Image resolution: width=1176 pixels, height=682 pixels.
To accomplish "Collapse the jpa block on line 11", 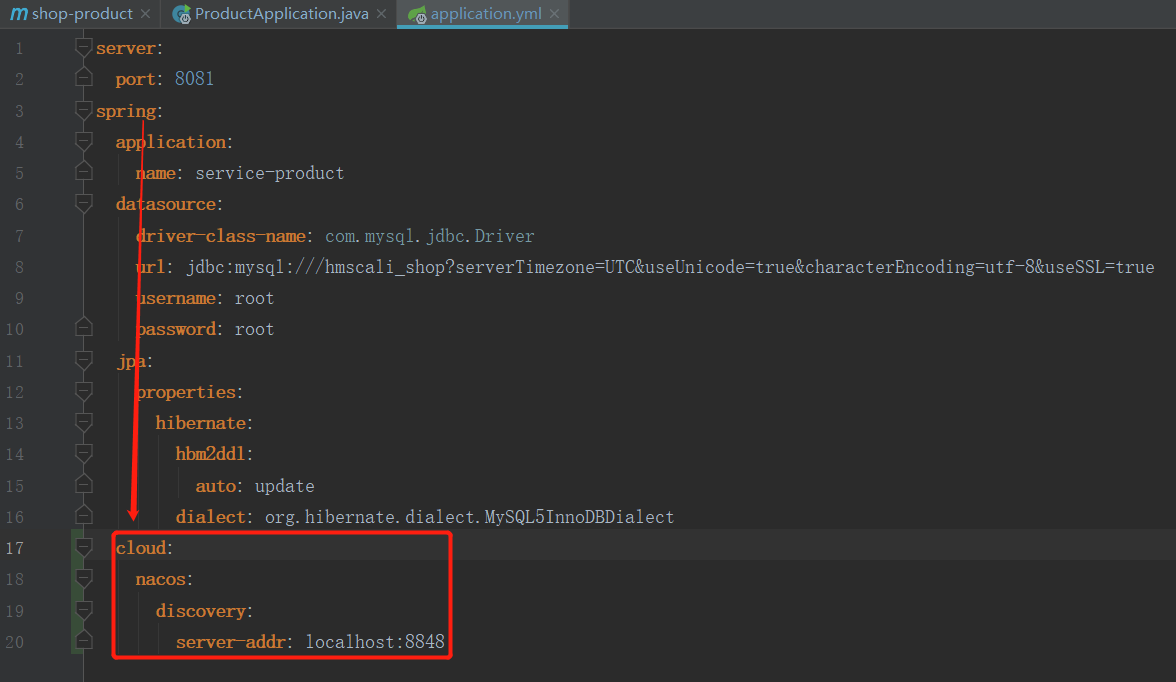I will 83,361.
